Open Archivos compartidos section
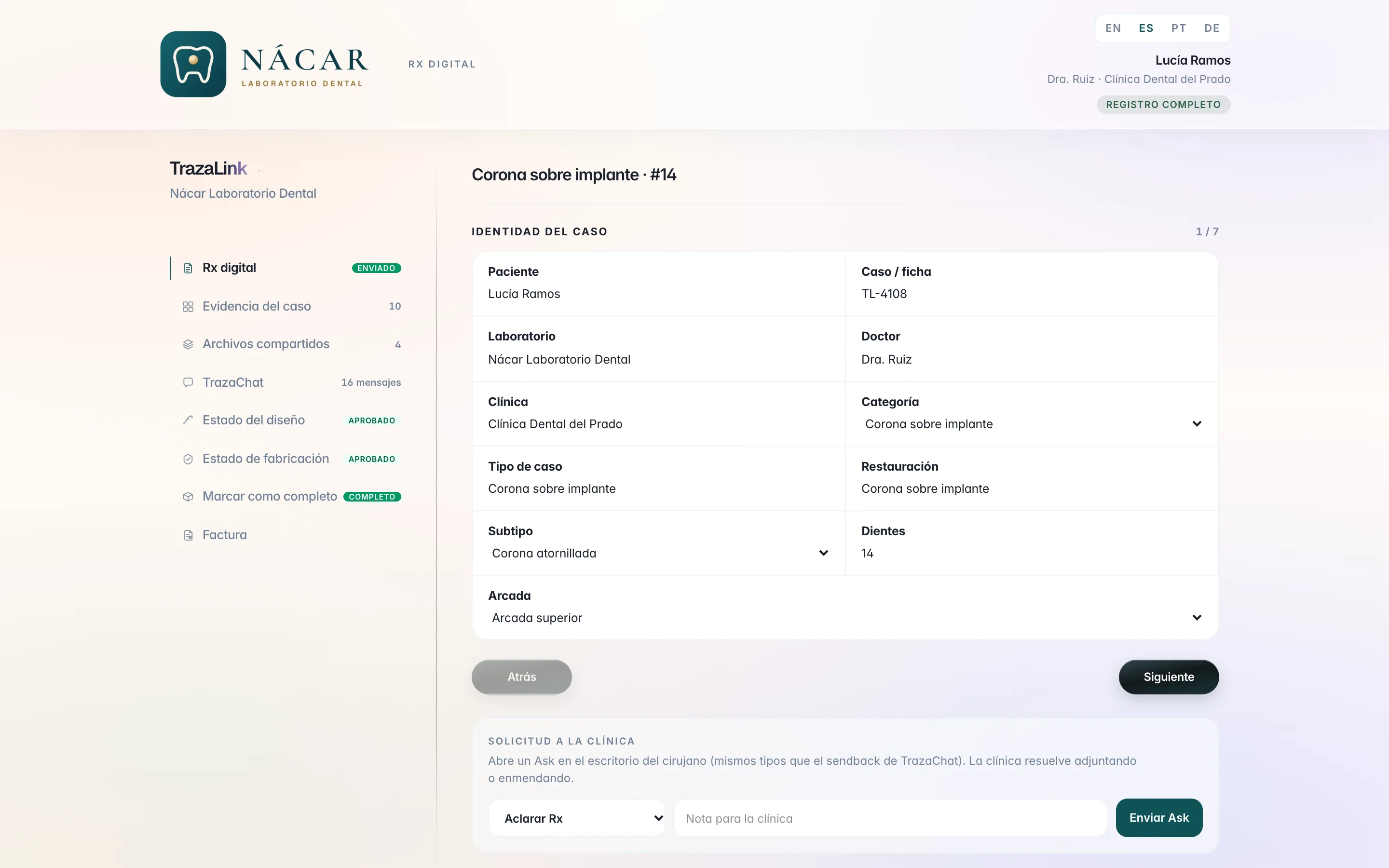Image resolution: width=1389 pixels, height=868 pixels. click(x=286, y=344)
